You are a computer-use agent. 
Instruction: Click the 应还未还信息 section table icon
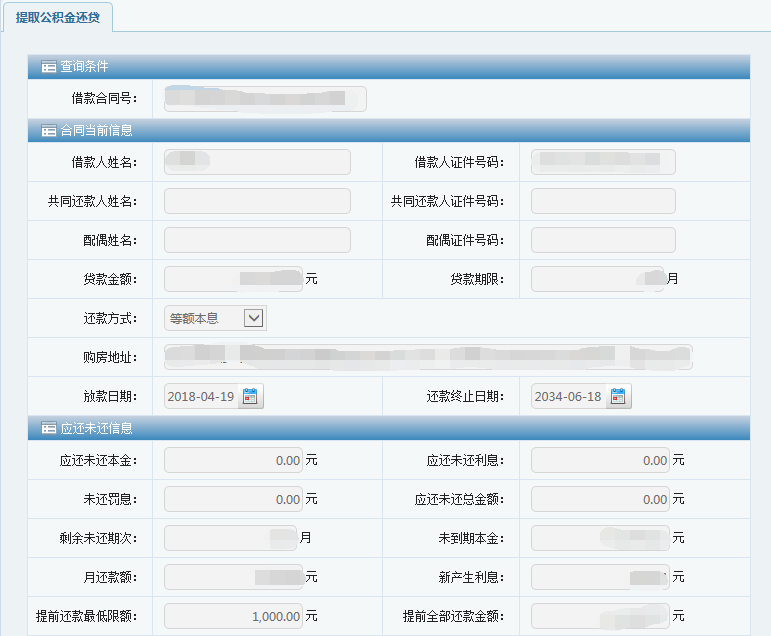point(48,429)
